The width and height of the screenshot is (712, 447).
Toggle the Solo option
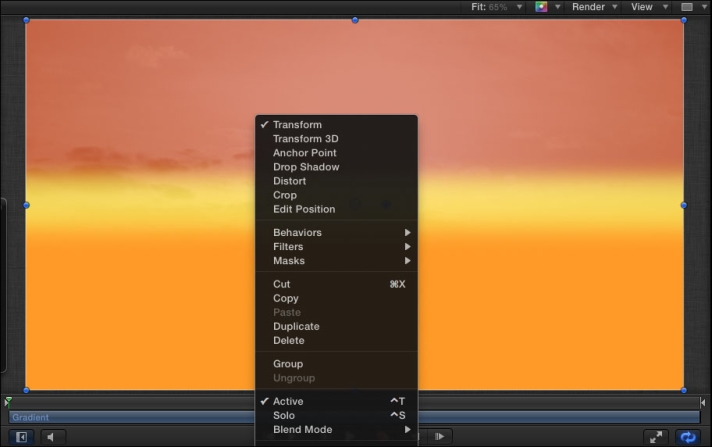click(284, 415)
